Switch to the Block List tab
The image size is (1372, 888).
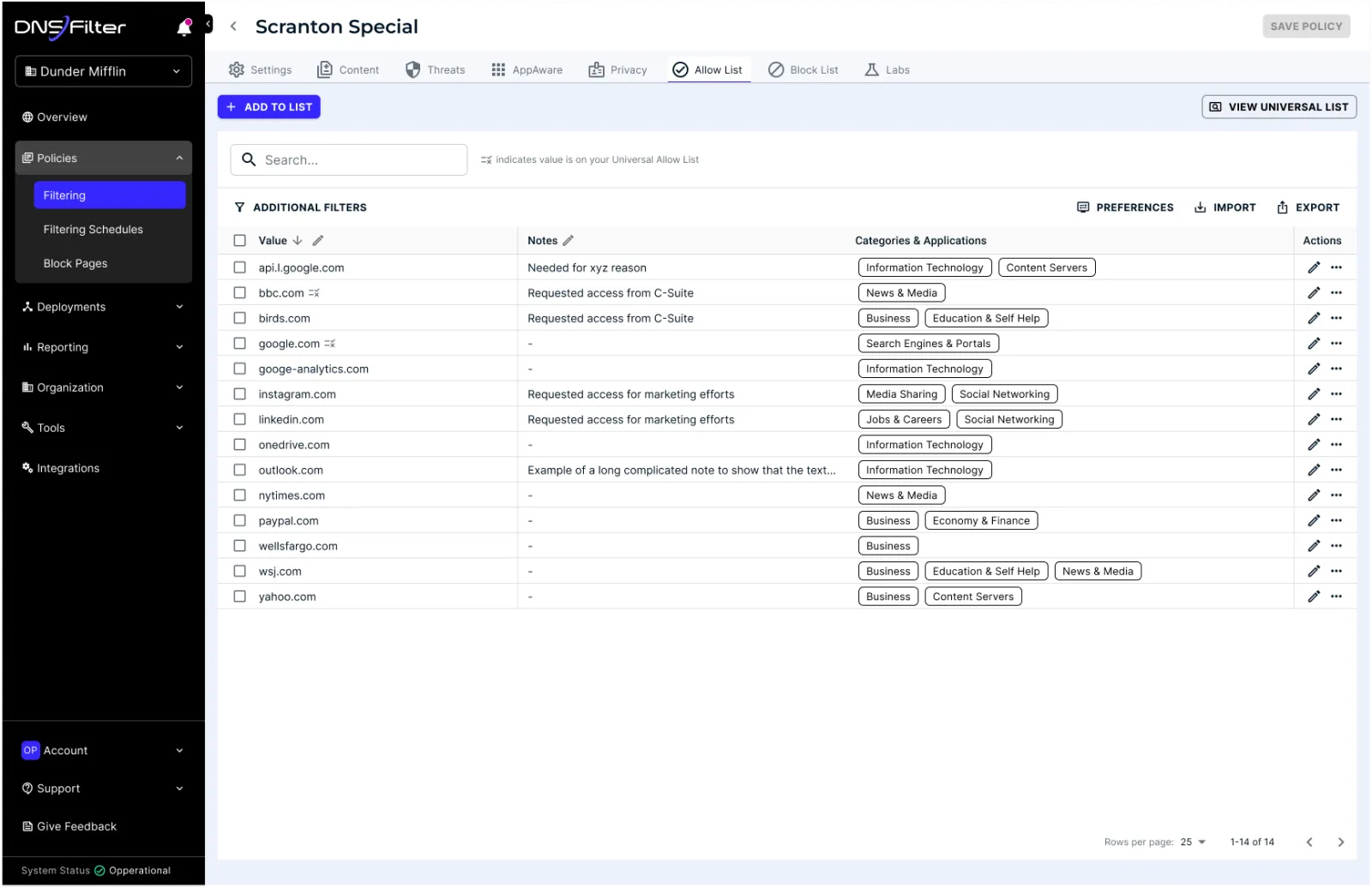[803, 69]
